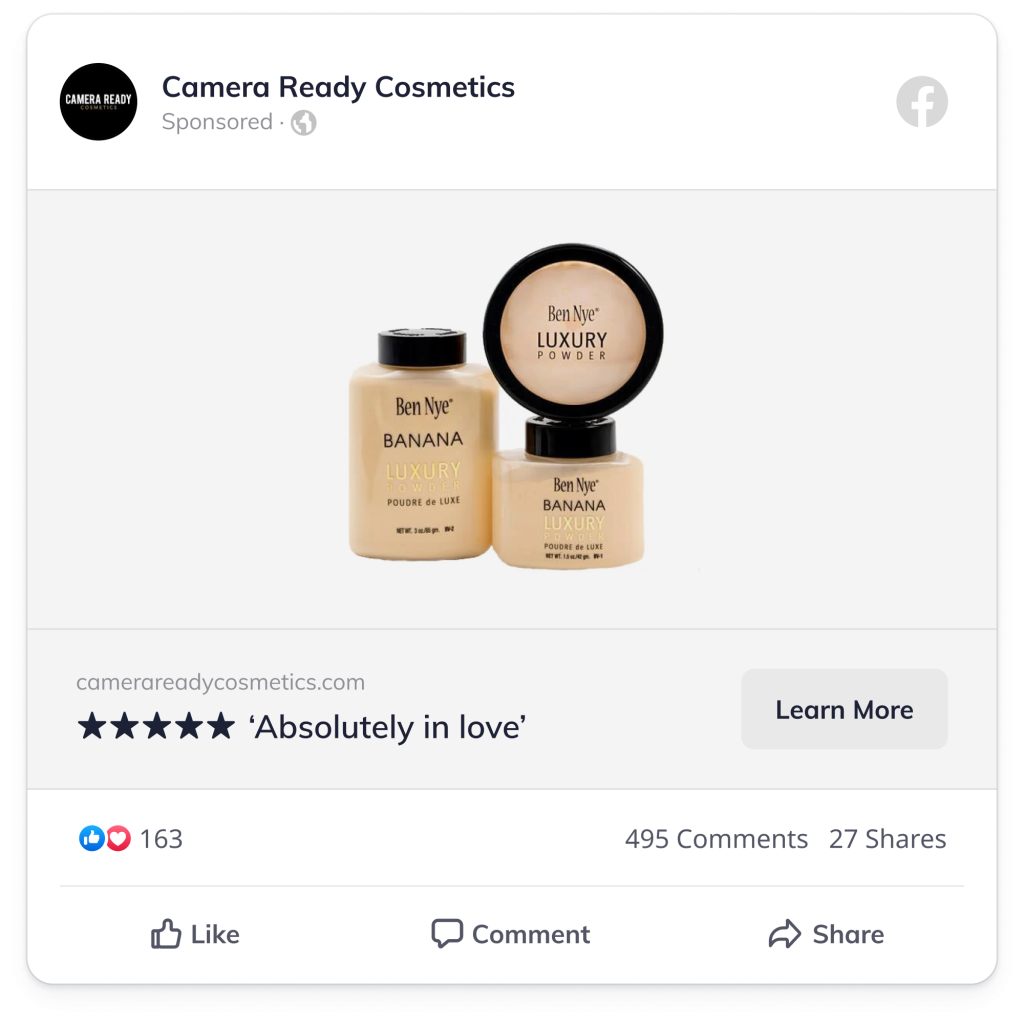Click the Learn More button
Image resolution: width=1024 pixels, height=1024 pixels.
(x=844, y=709)
